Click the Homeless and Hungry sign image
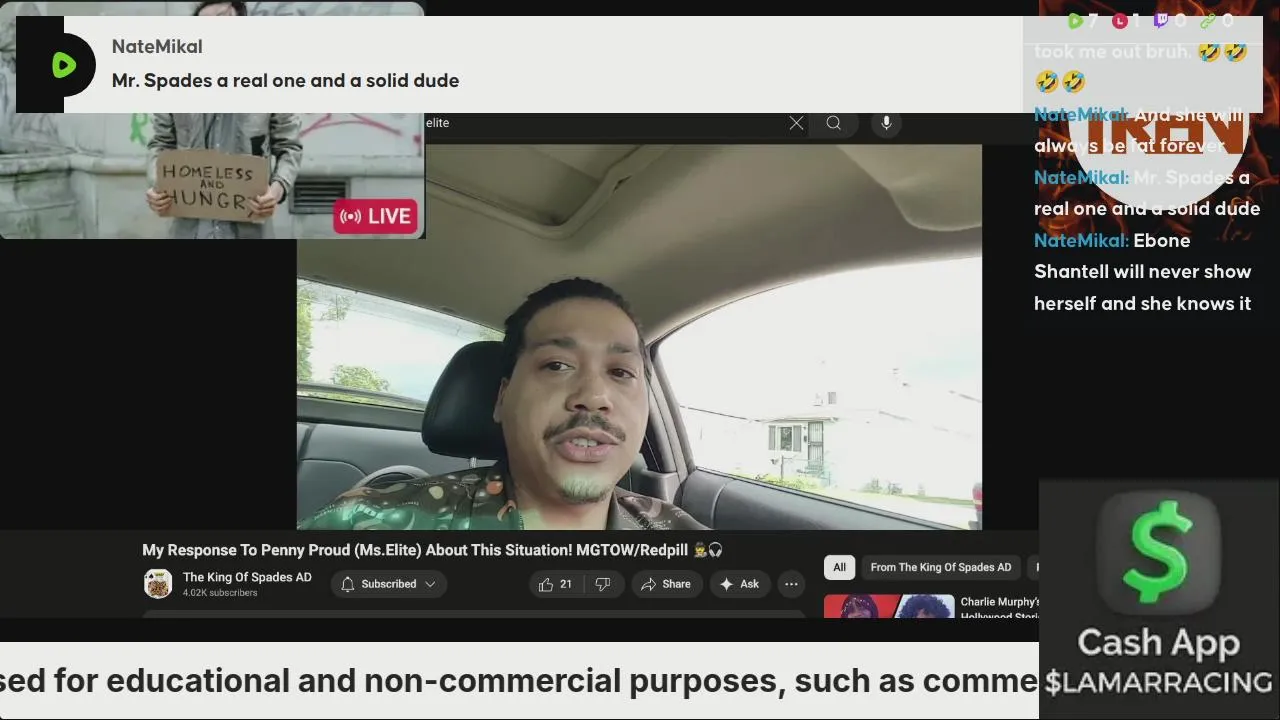 (211, 186)
